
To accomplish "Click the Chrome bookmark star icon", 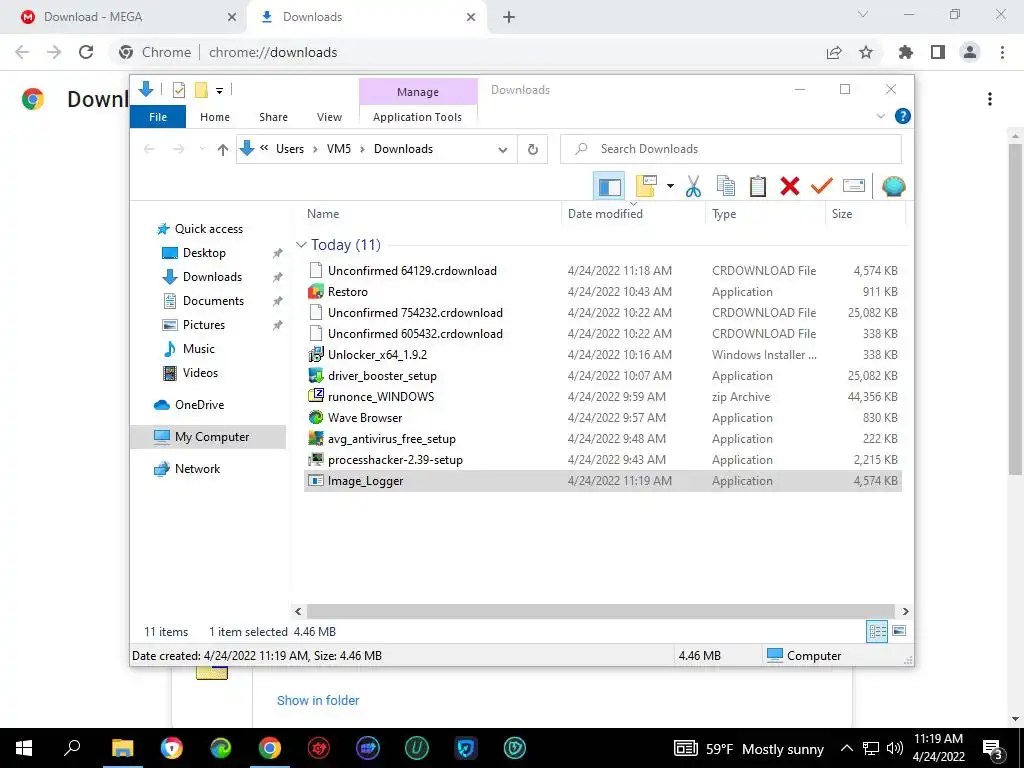I will click(866, 52).
